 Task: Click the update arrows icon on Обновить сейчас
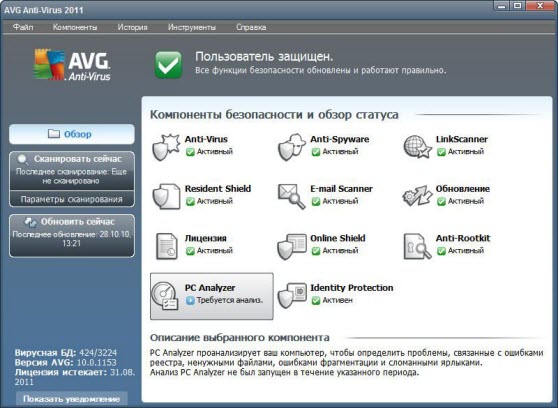(31, 222)
